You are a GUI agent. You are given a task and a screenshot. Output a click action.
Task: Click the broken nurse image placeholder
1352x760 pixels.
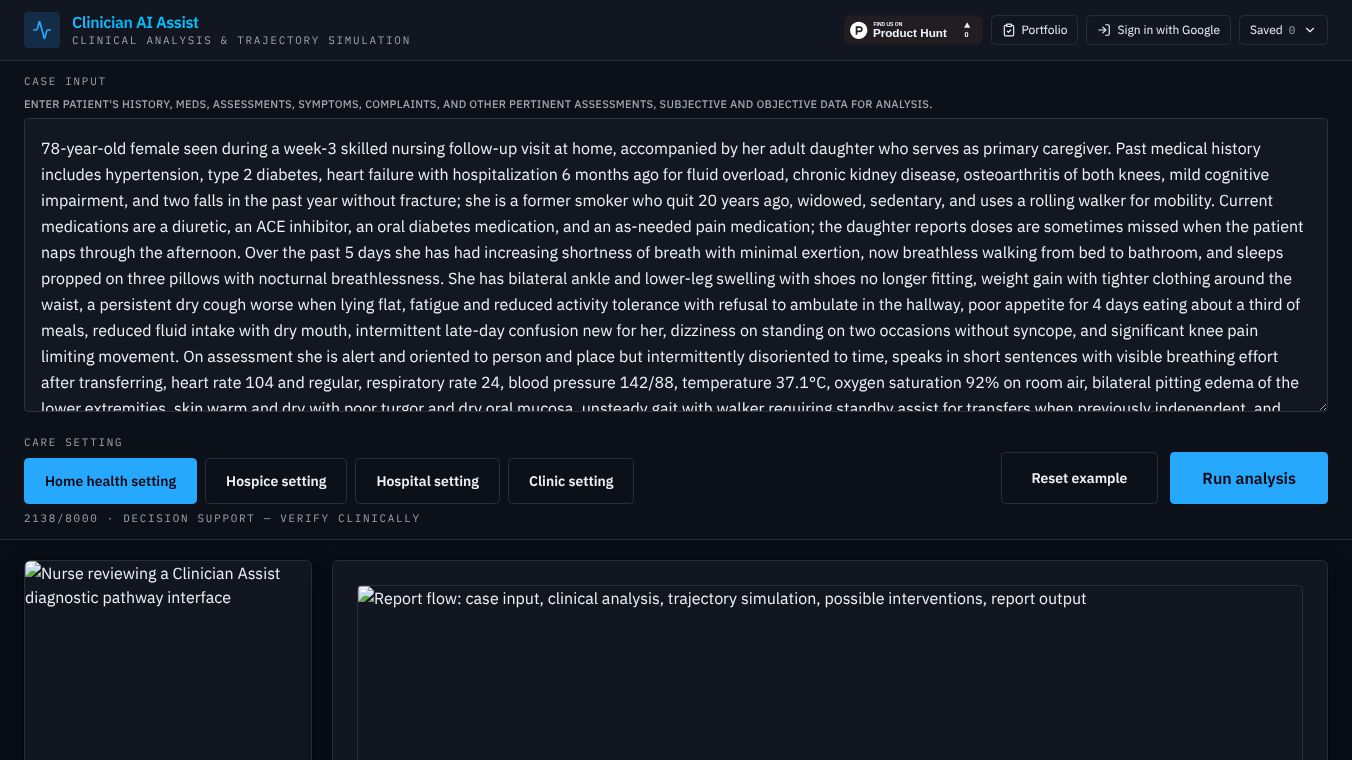pos(167,660)
